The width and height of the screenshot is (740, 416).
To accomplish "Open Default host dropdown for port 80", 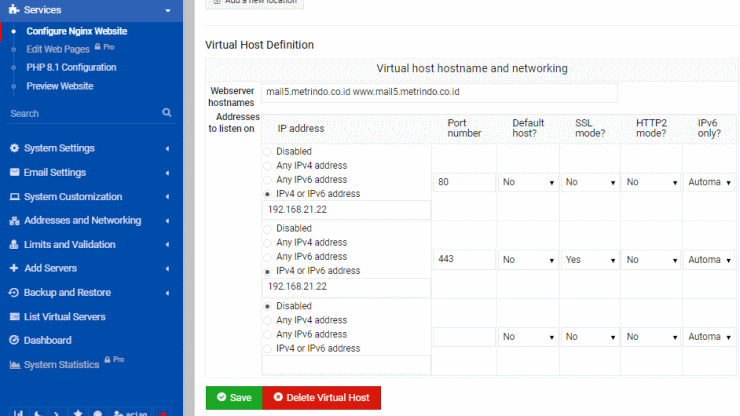I will point(528,182).
